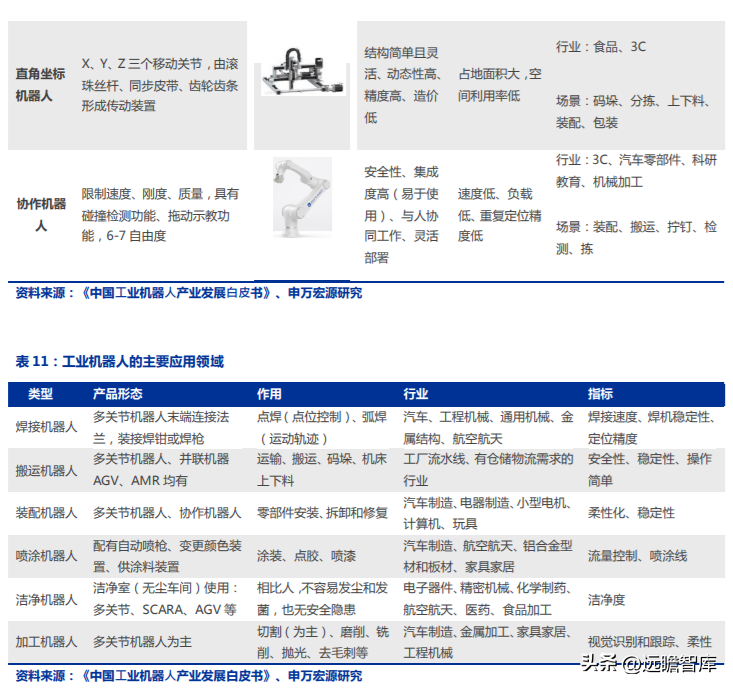
Task: Click the 喷涂机器人 row label
Action: coord(46,556)
